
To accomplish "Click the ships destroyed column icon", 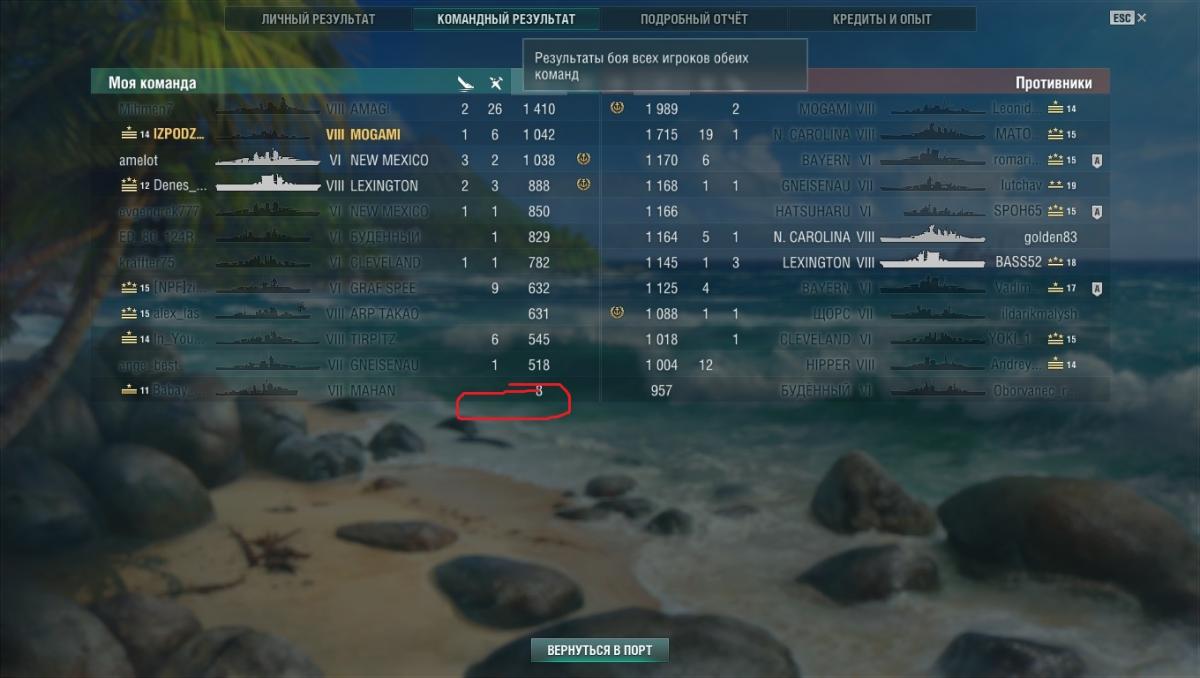I will click(464, 83).
